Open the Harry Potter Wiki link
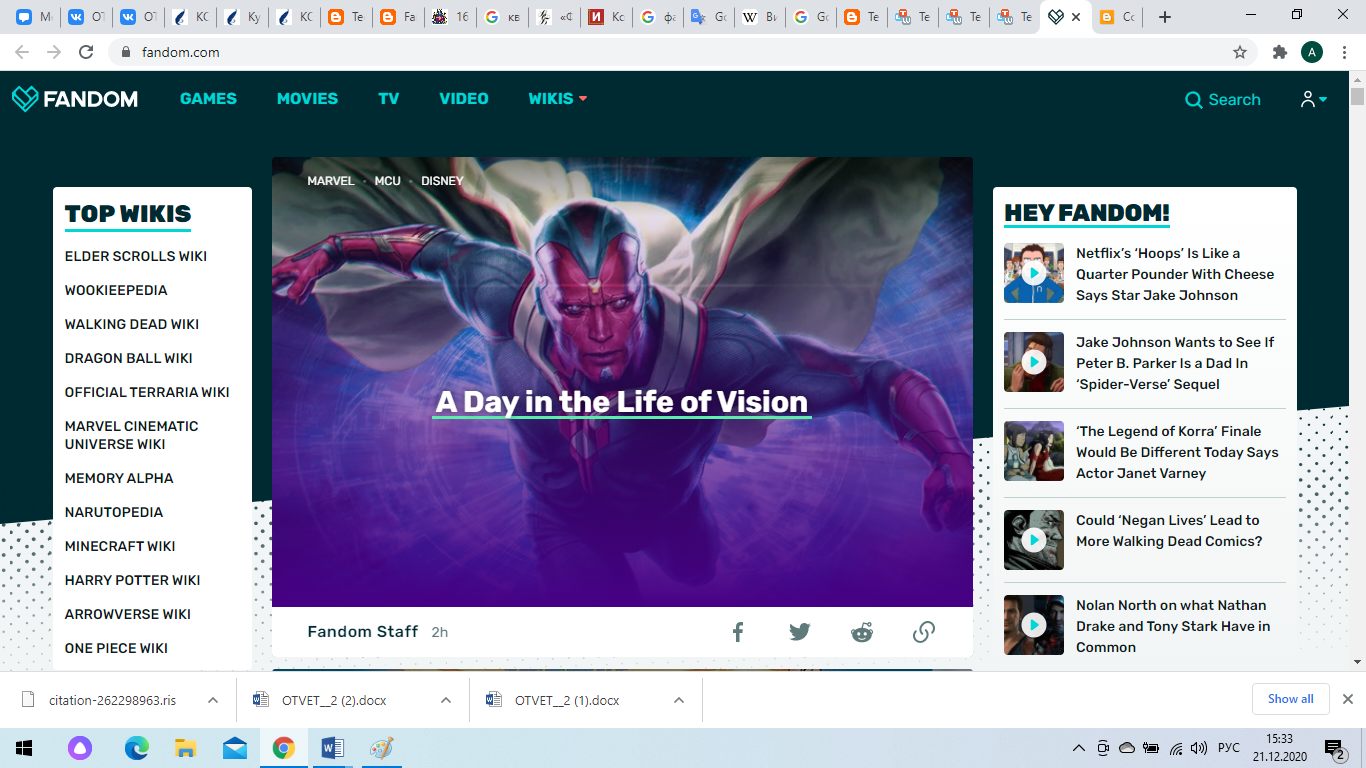 [x=133, y=580]
